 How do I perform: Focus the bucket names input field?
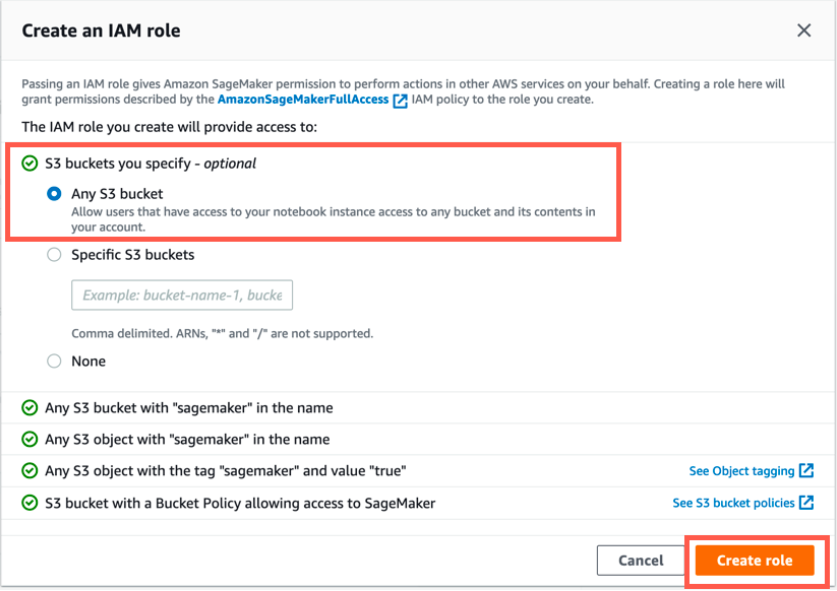(x=182, y=296)
